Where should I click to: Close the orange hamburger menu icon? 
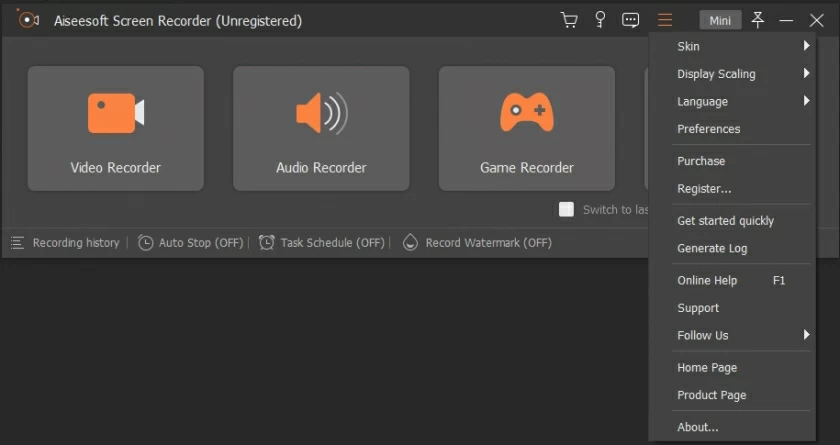point(665,20)
